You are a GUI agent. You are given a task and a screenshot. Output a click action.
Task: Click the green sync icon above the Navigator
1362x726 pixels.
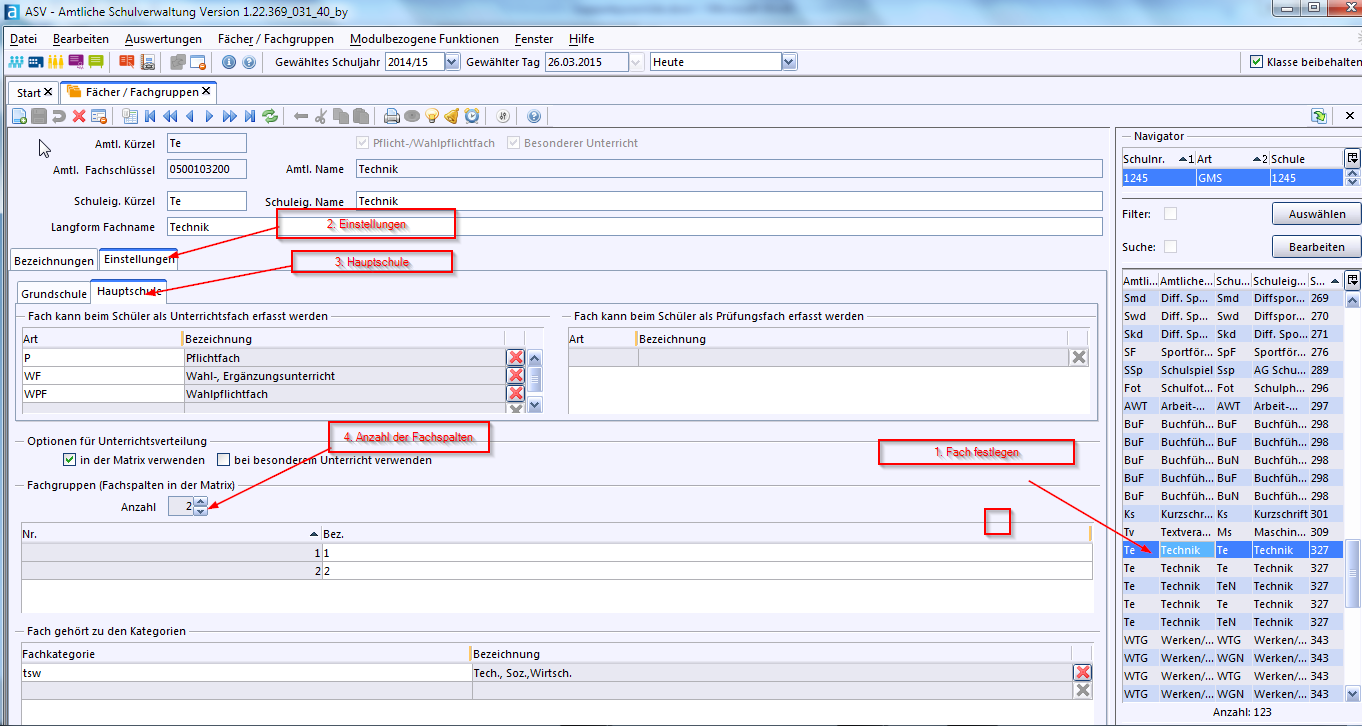point(1319,116)
